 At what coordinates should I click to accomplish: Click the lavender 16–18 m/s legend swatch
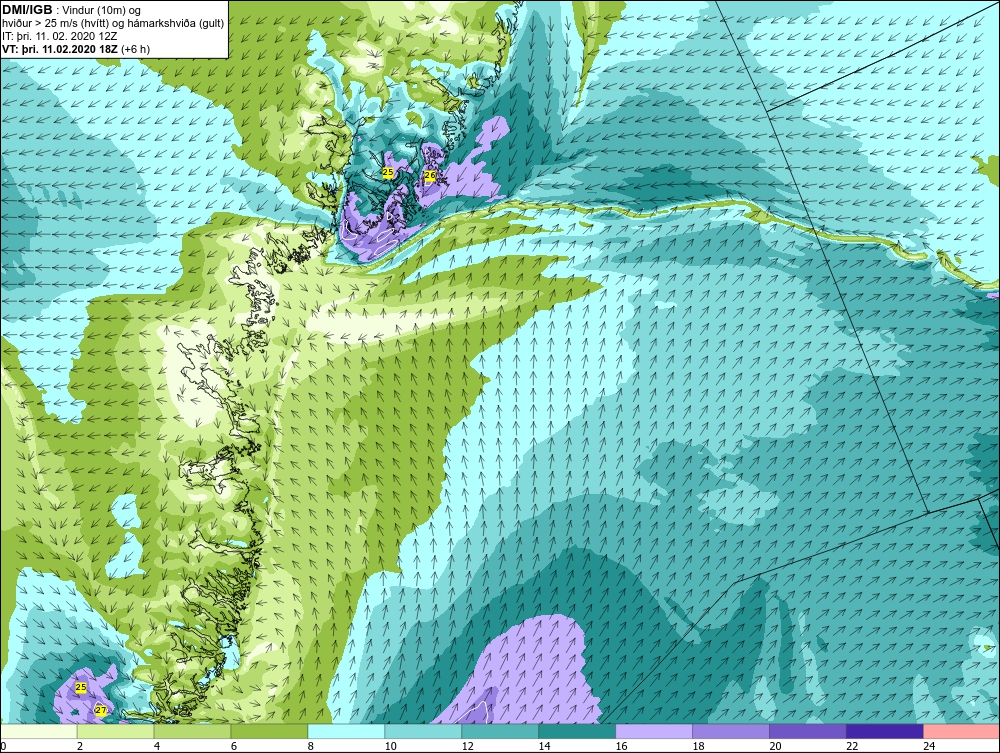(x=654, y=731)
